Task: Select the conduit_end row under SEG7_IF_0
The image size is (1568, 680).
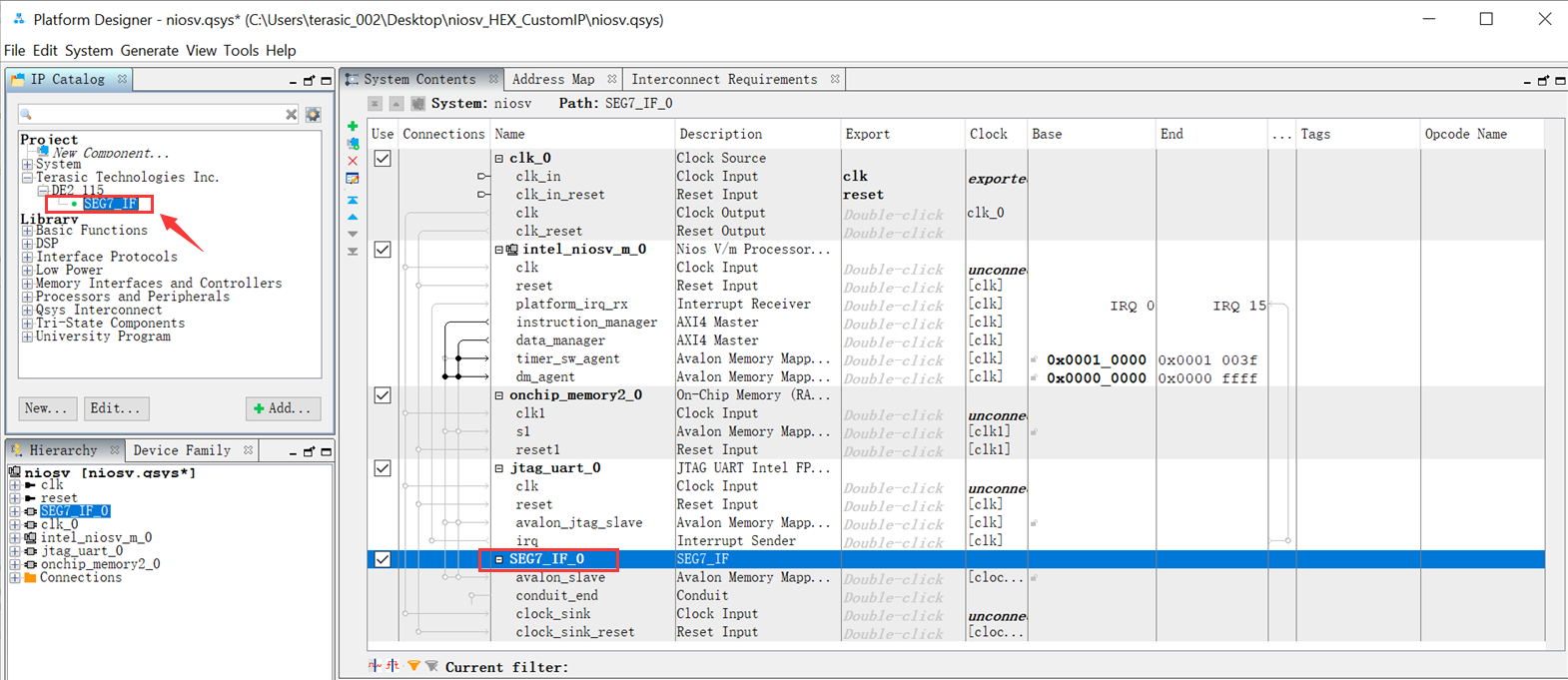Action: click(x=556, y=596)
